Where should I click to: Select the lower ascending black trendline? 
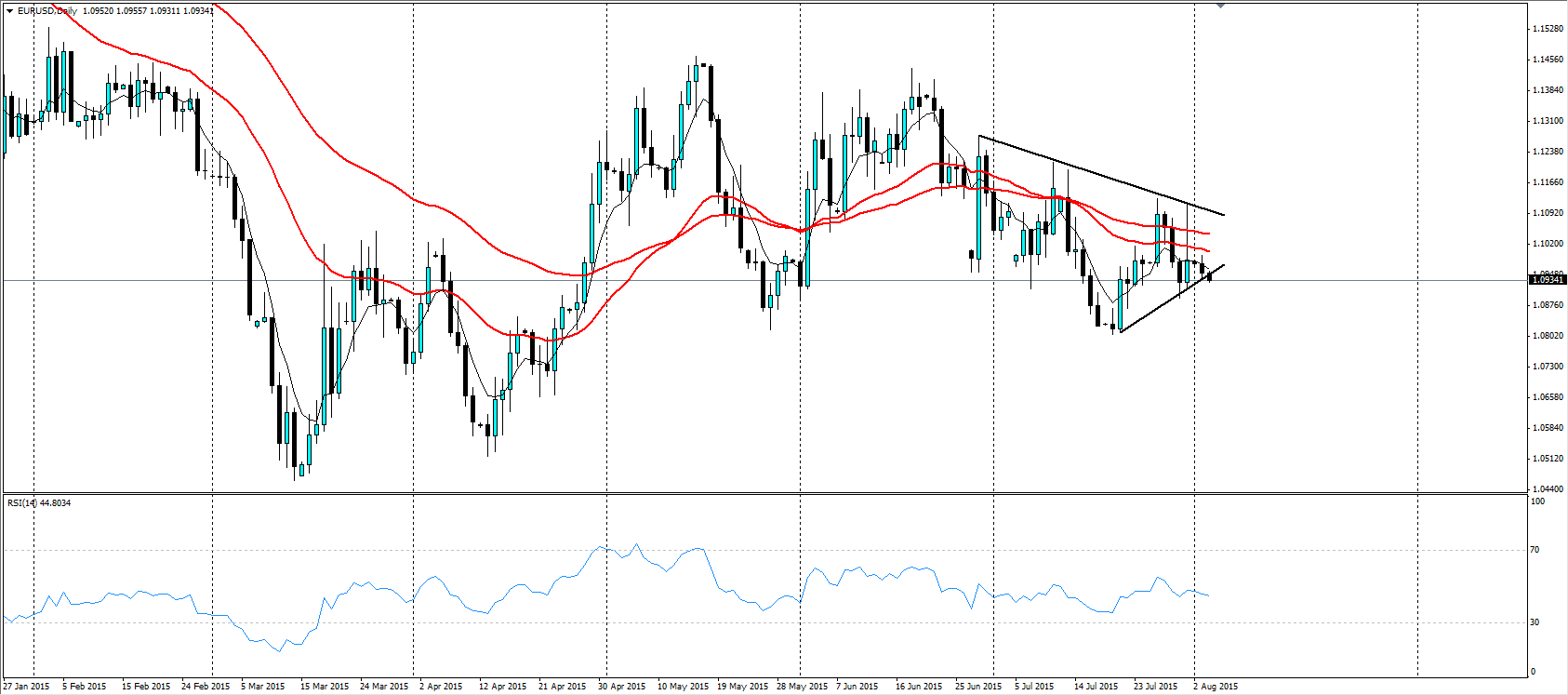(1173, 299)
